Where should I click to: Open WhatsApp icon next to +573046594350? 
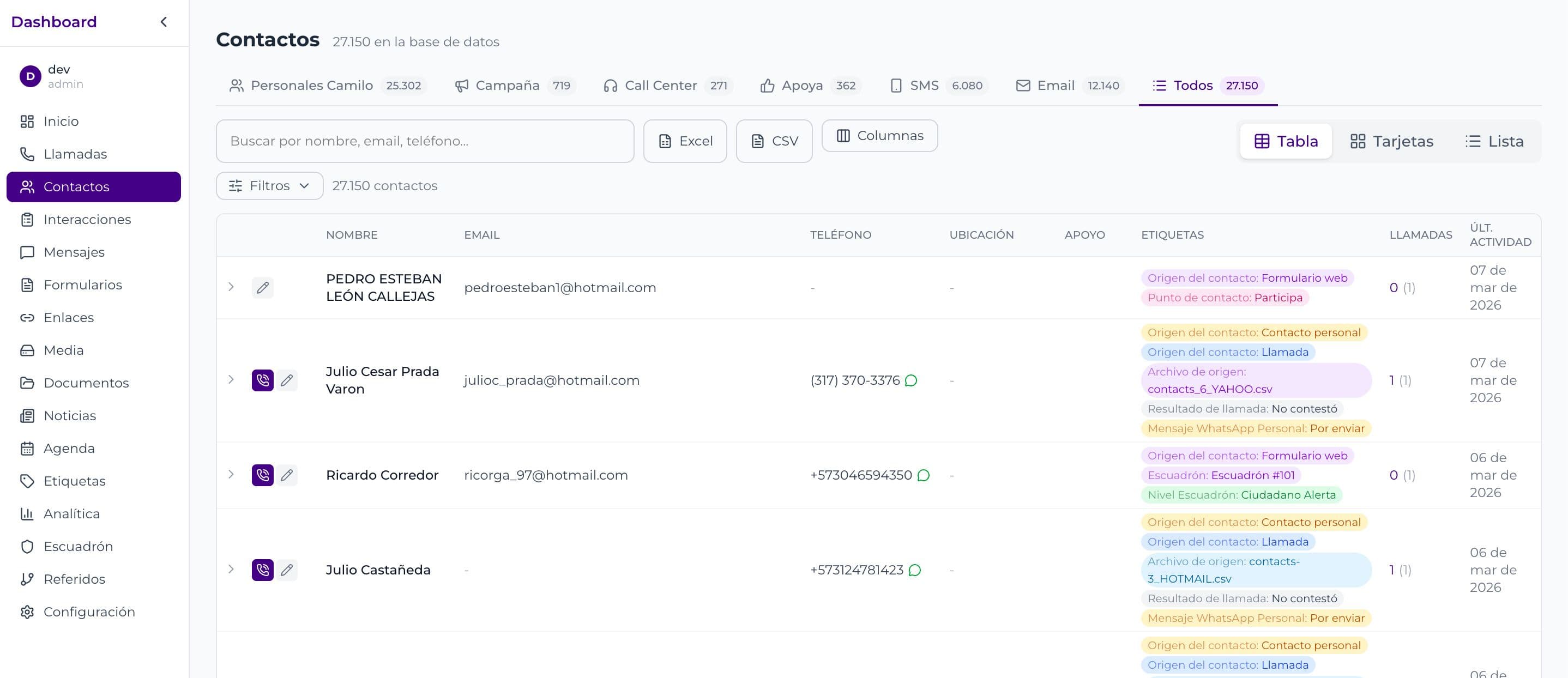click(x=924, y=475)
